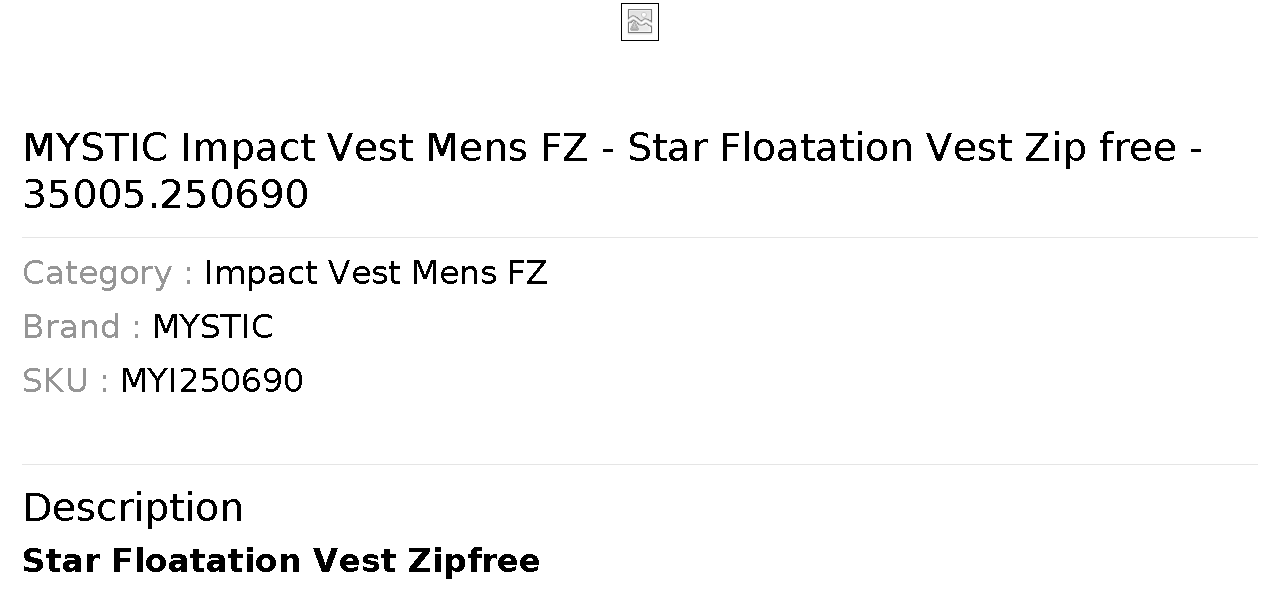Click the gray SKU label
Screen dimensions: 1280x608
(65, 381)
